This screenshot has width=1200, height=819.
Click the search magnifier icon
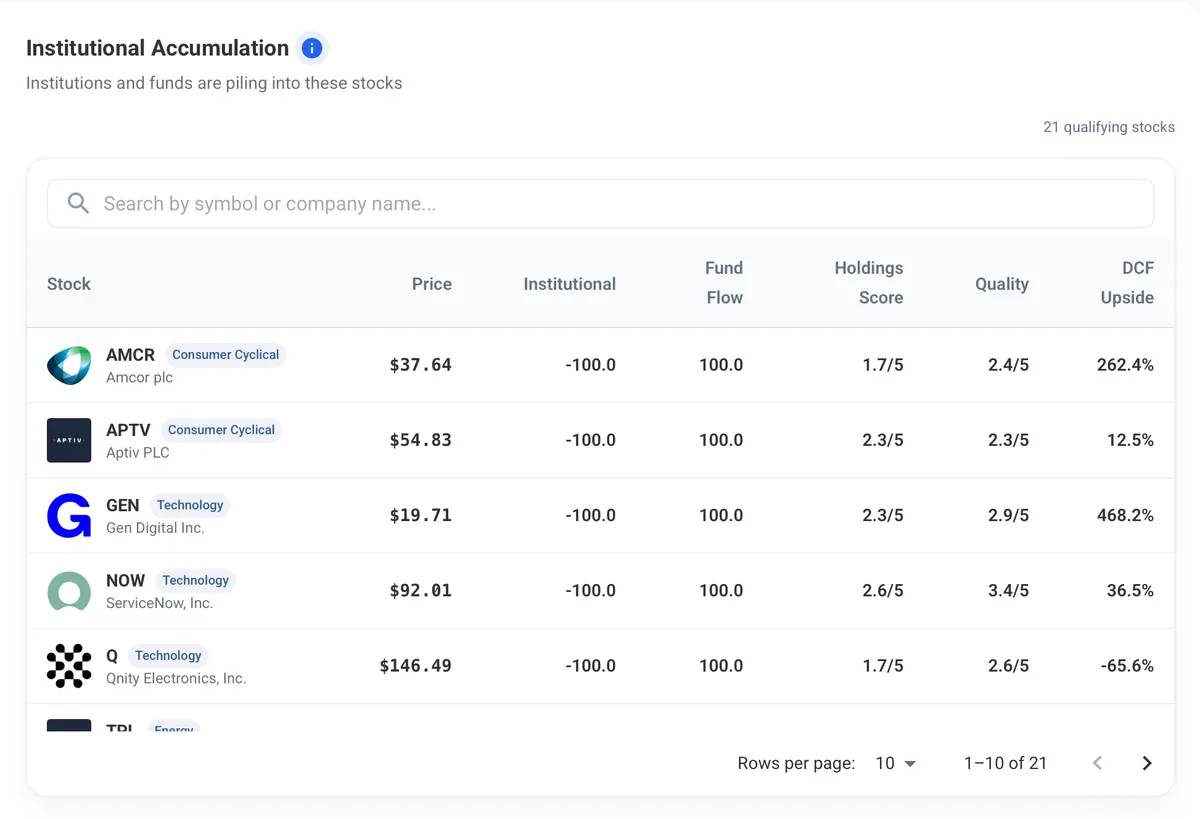coord(78,203)
